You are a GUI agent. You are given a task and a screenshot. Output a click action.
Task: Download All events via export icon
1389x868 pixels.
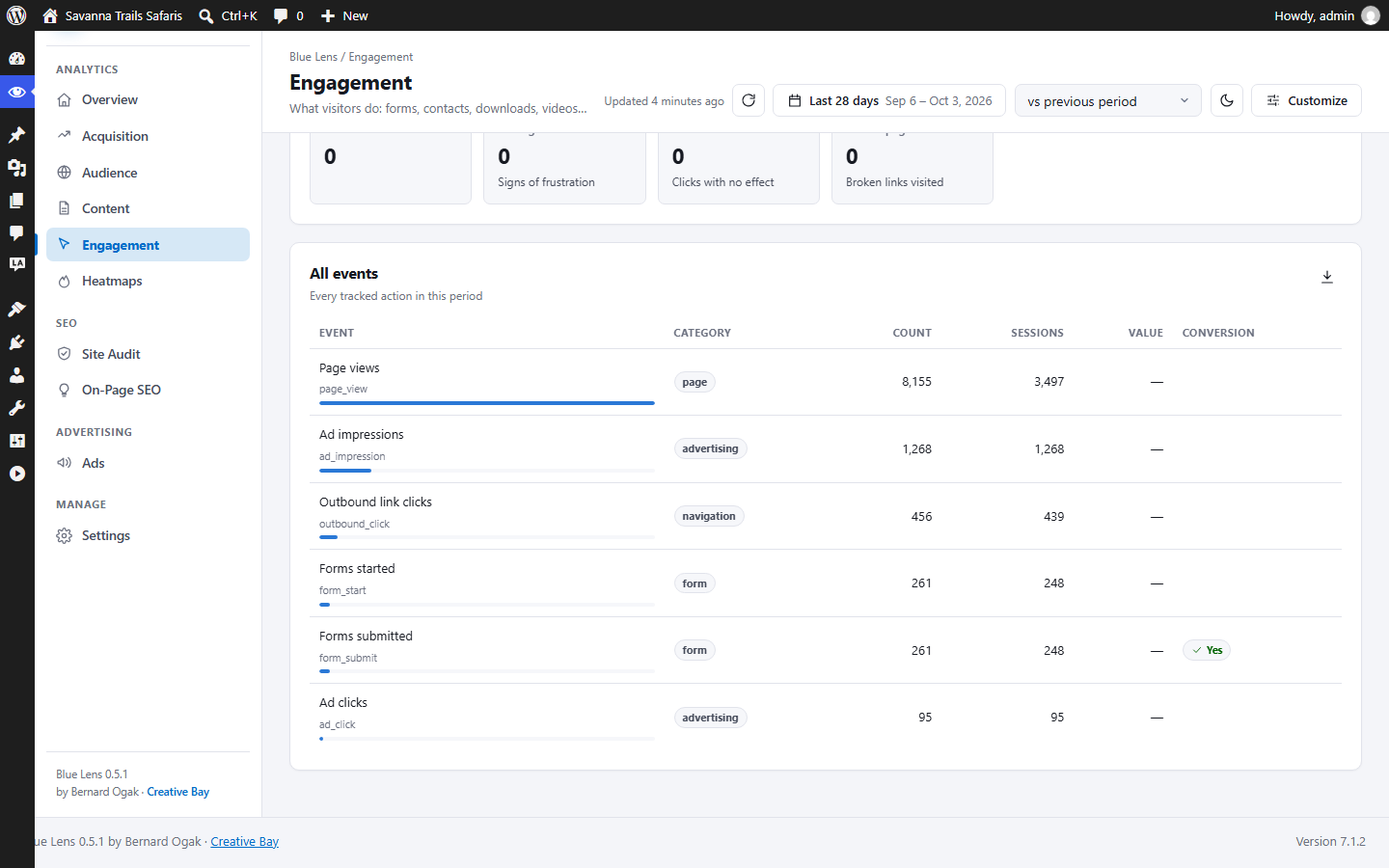[1327, 277]
